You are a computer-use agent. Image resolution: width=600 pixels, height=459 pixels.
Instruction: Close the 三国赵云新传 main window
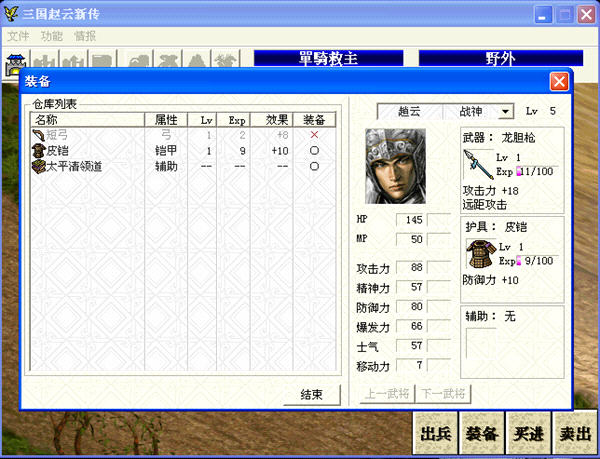pos(586,15)
